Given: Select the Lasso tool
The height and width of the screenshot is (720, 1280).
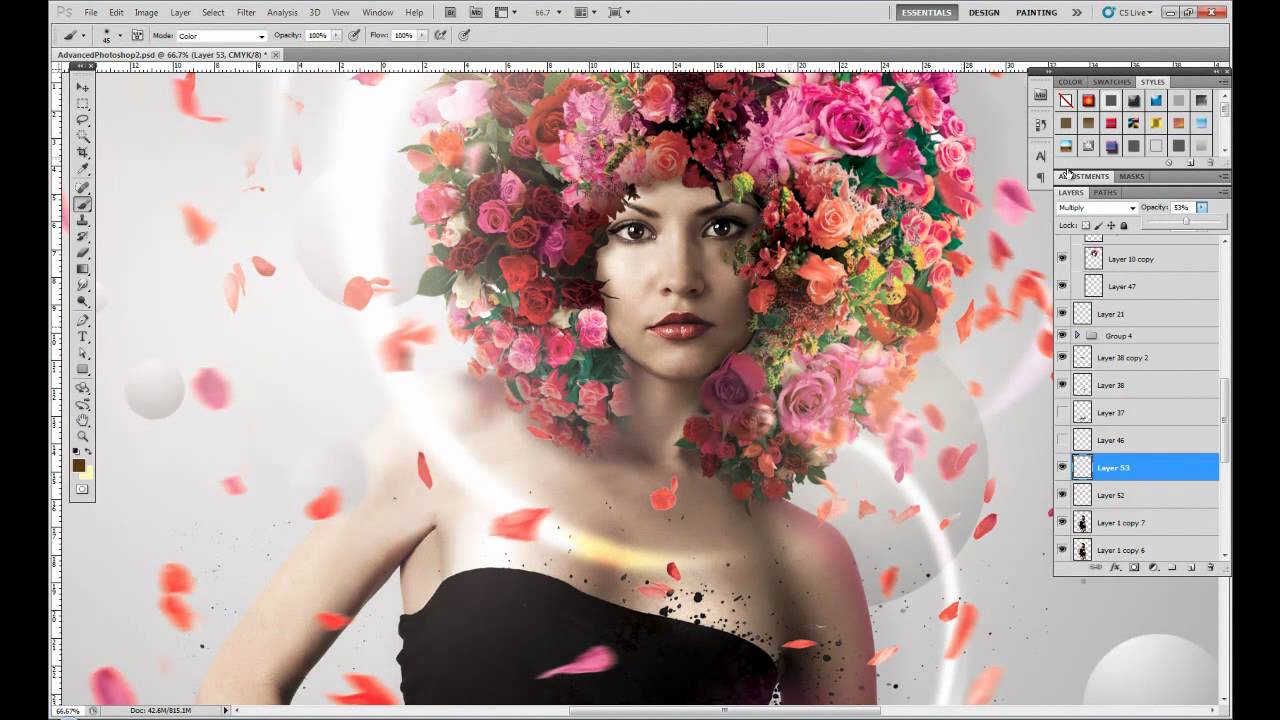Looking at the screenshot, I should [x=83, y=120].
